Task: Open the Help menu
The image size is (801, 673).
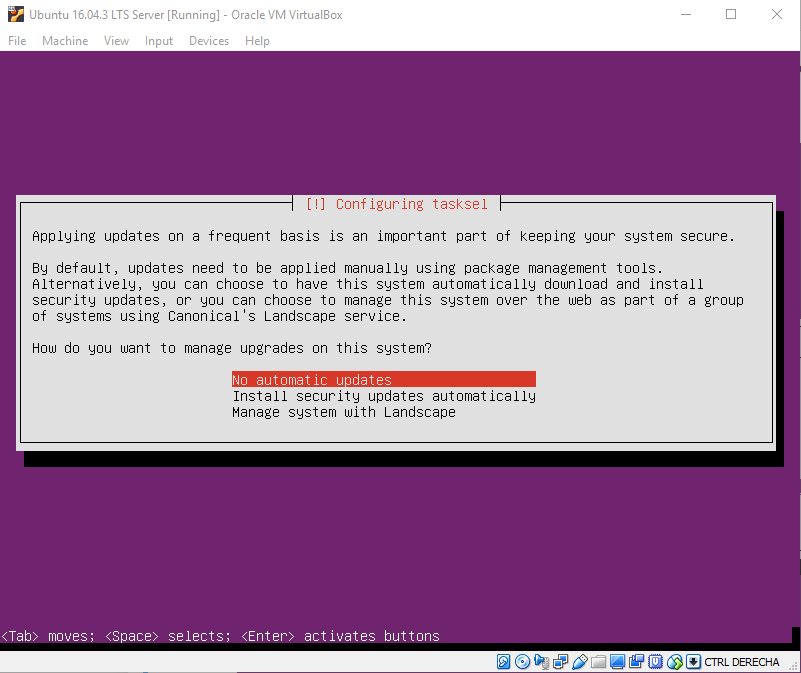Action: pyautogui.click(x=257, y=41)
